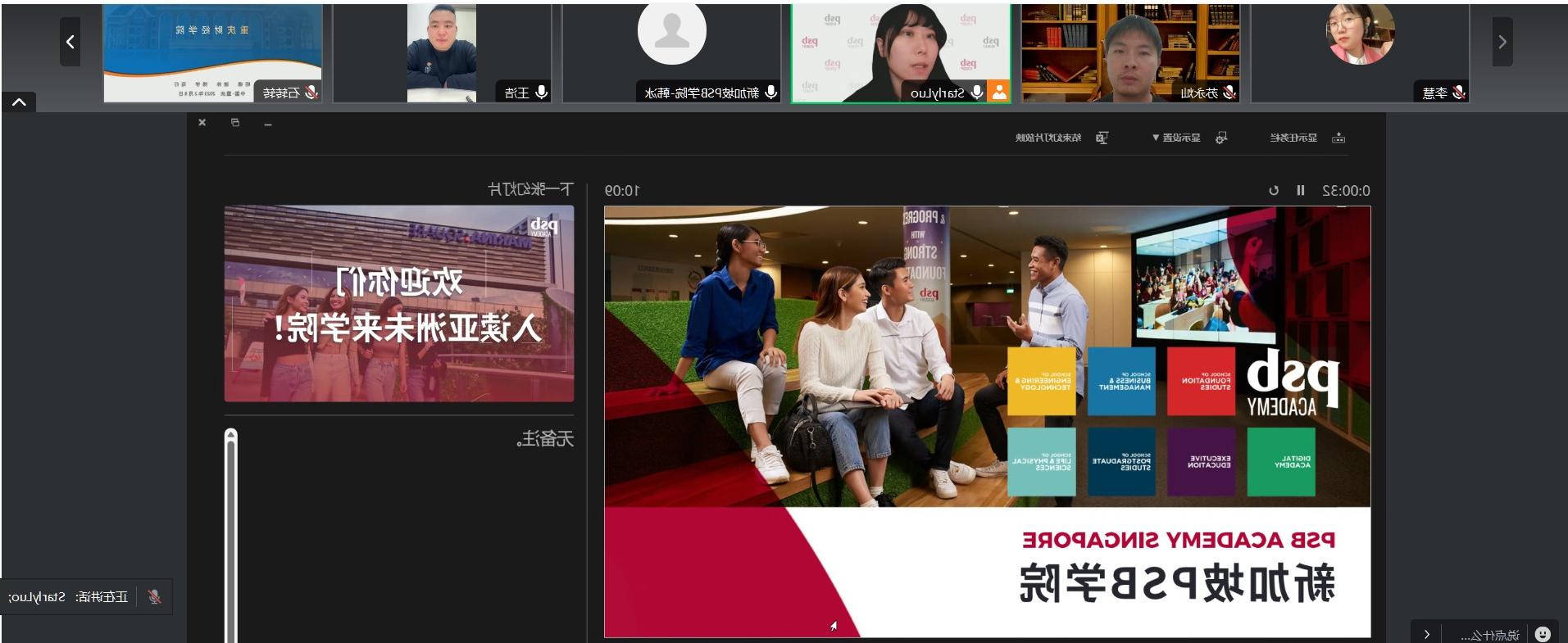Click the display settings monitor icon
The image size is (1568, 643).
coord(1221,138)
